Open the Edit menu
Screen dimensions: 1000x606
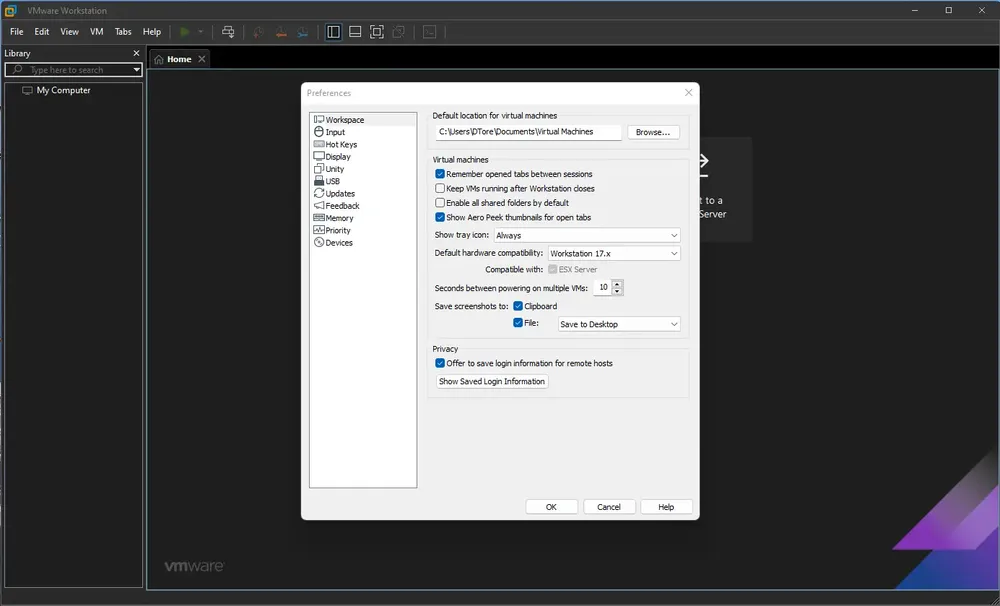tap(41, 32)
